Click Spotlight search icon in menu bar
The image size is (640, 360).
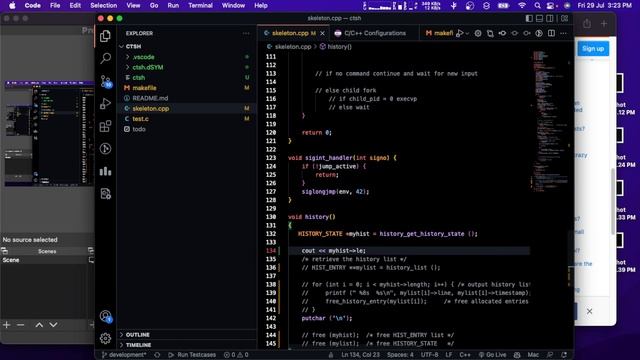click(537, 5)
